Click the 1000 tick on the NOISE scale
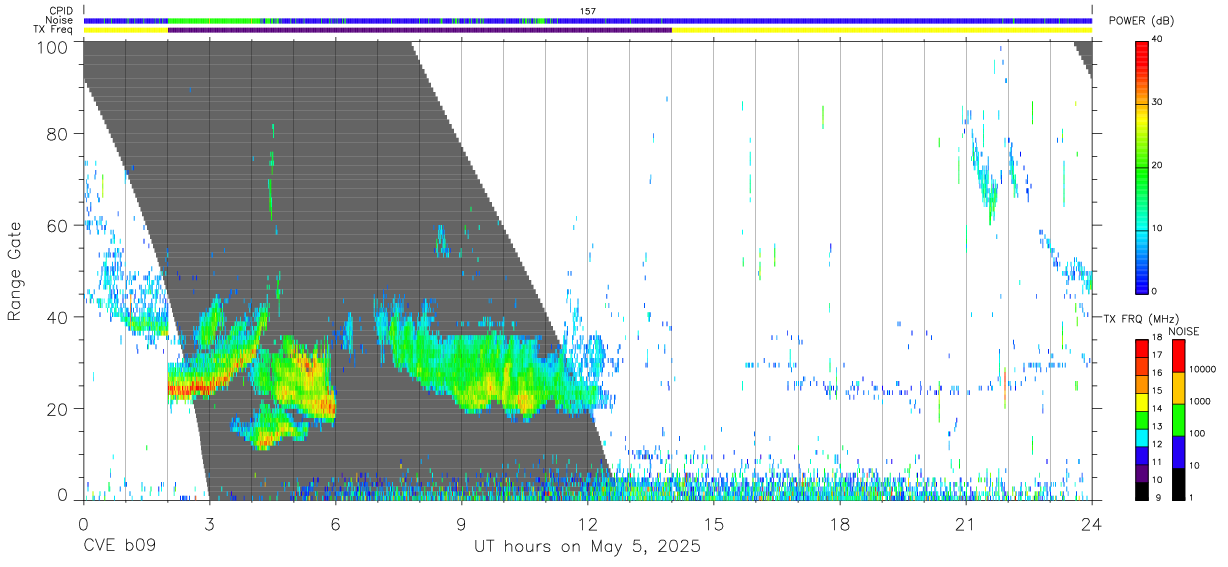 point(1200,402)
